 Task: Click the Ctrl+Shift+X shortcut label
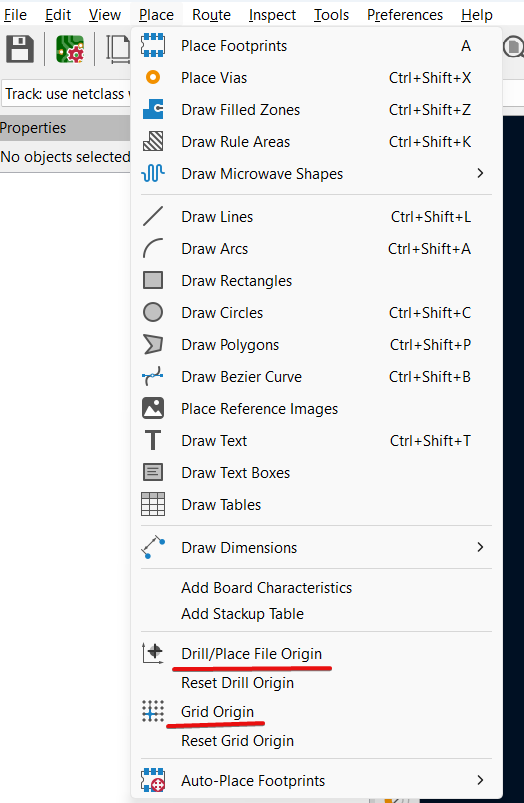(430, 78)
